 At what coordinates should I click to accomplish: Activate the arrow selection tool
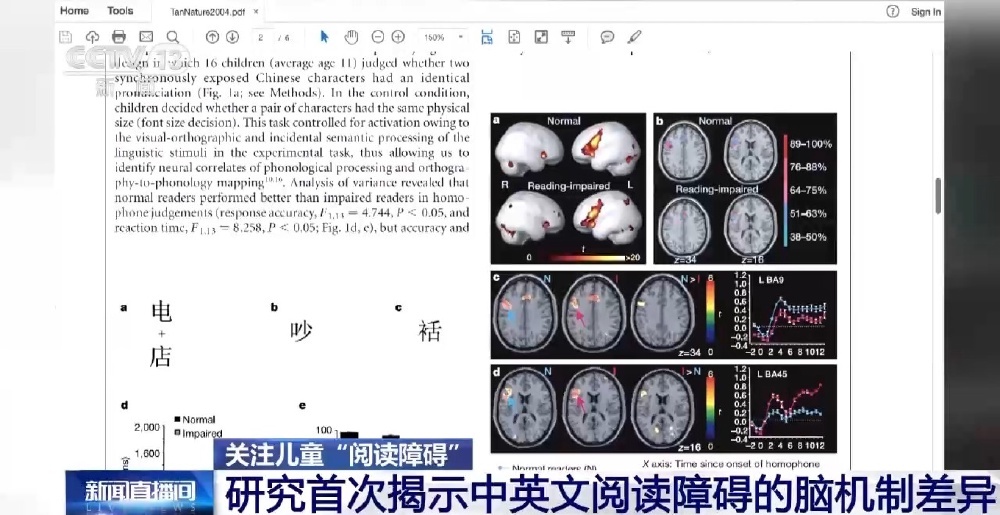click(324, 38)
